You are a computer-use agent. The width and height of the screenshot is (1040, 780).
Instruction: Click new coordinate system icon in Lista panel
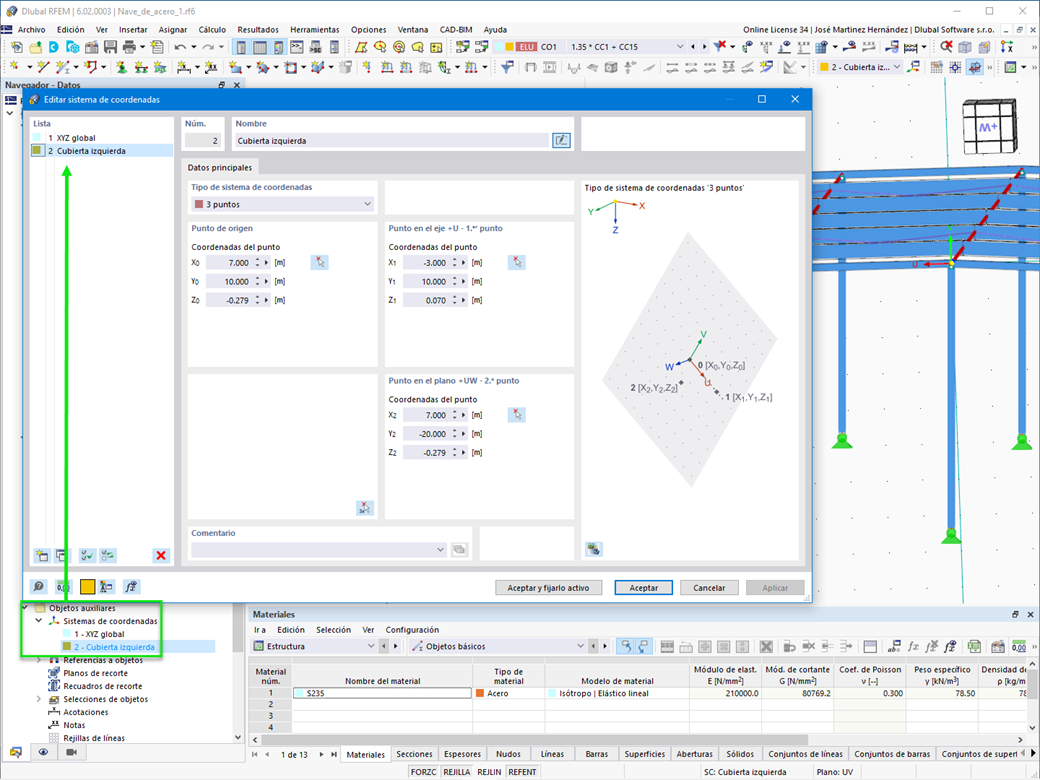42,555
